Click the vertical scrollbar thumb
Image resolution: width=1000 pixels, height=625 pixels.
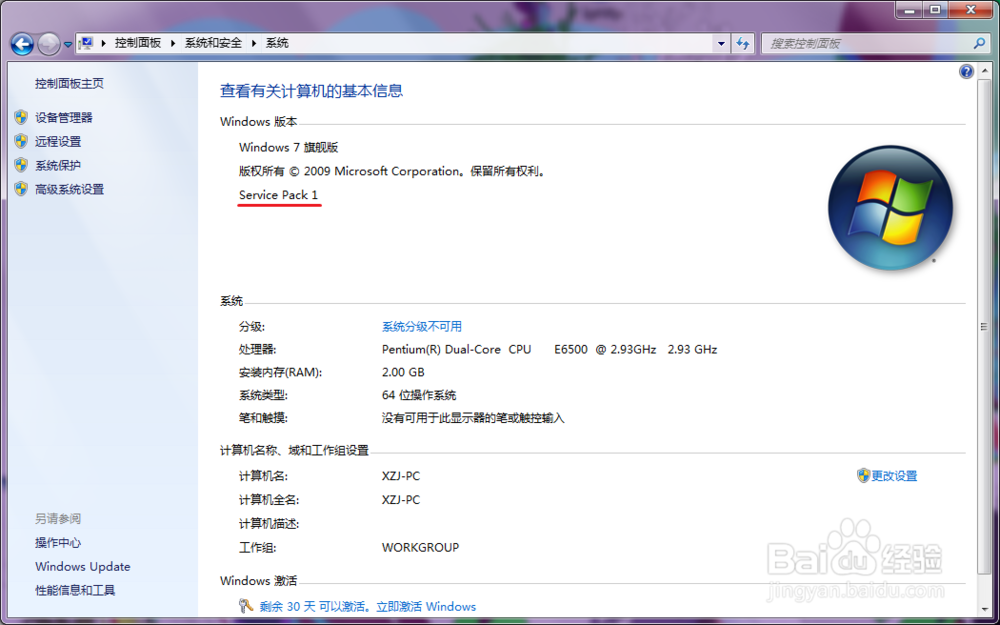985,327
